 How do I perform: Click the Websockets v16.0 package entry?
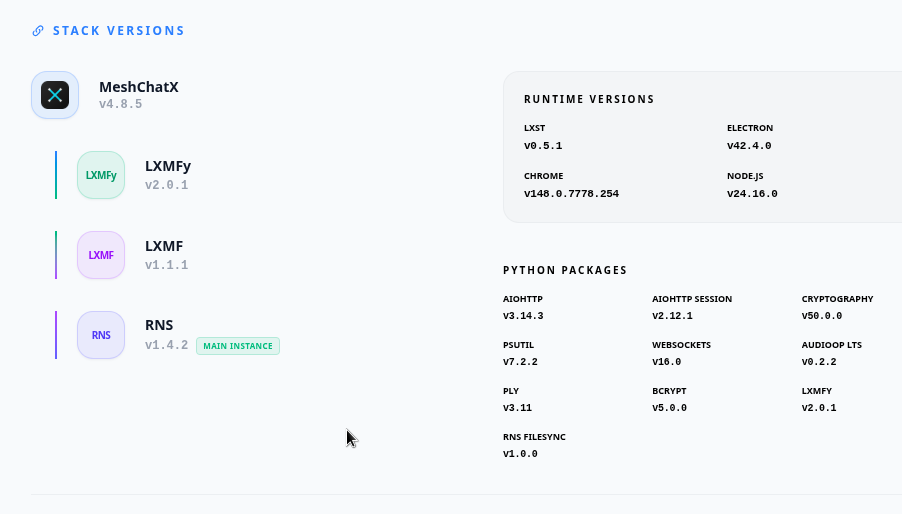681,354
